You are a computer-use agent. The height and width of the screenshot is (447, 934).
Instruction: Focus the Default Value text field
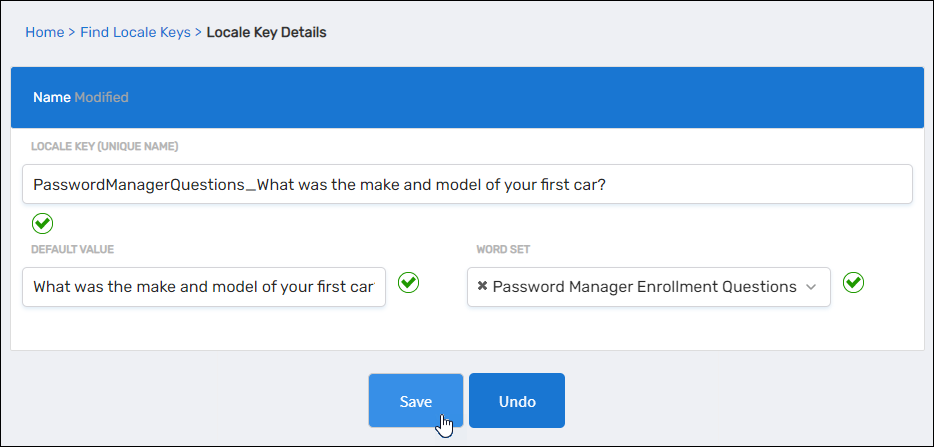[204, 286]
